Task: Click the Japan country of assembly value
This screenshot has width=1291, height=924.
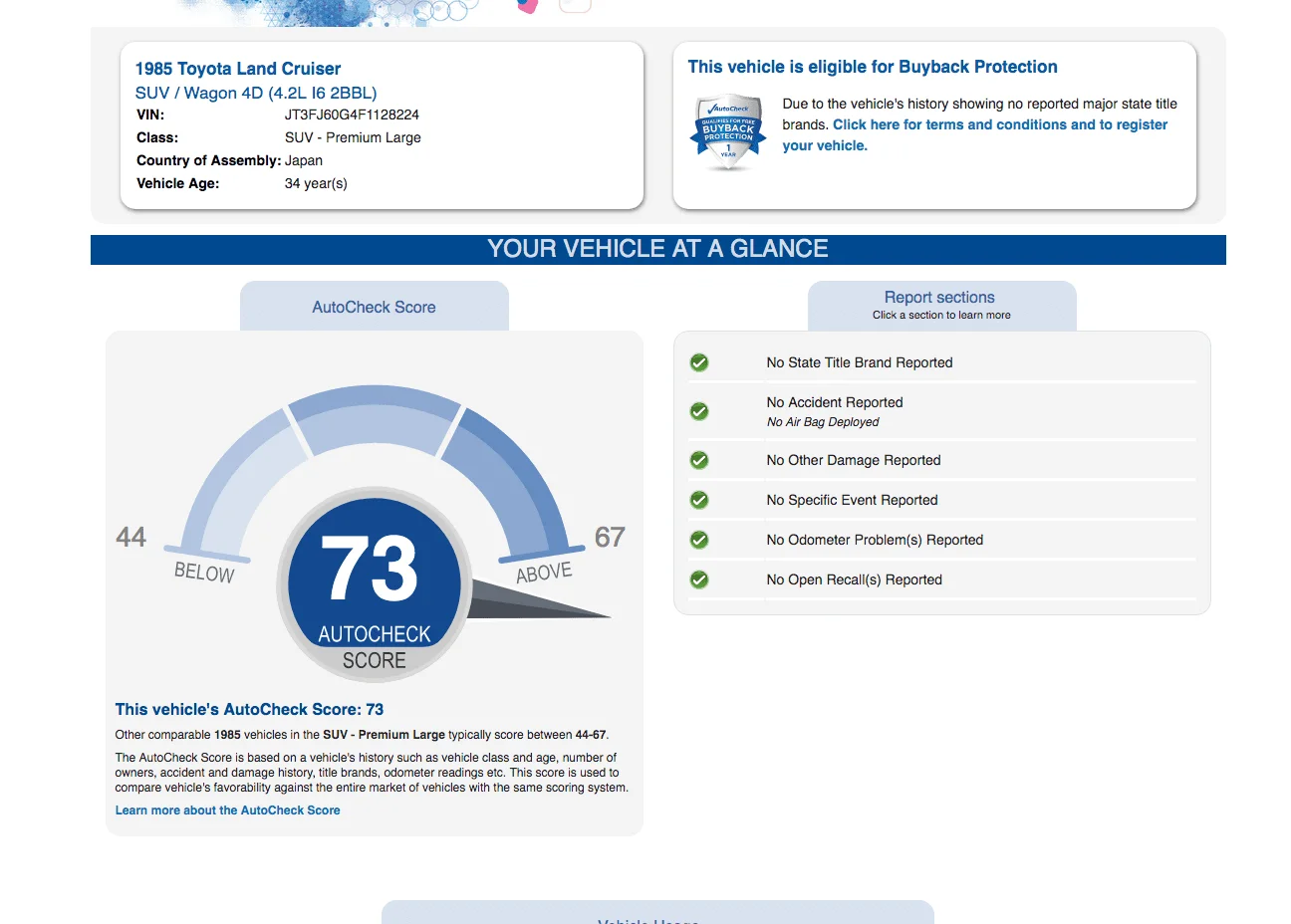Action: point(304,160)
